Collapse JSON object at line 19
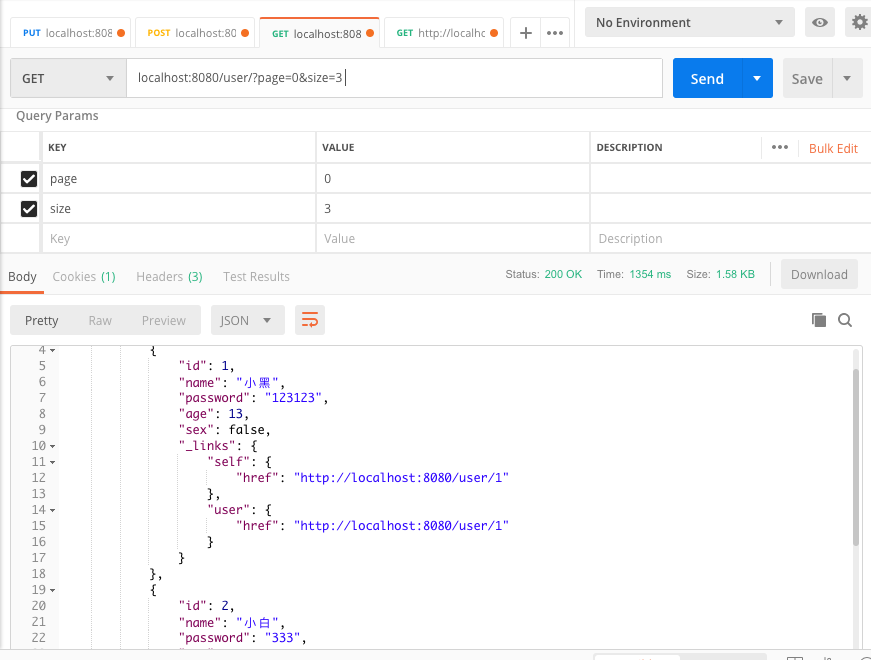This screenshot has width=871, height=660. [53, 590]
